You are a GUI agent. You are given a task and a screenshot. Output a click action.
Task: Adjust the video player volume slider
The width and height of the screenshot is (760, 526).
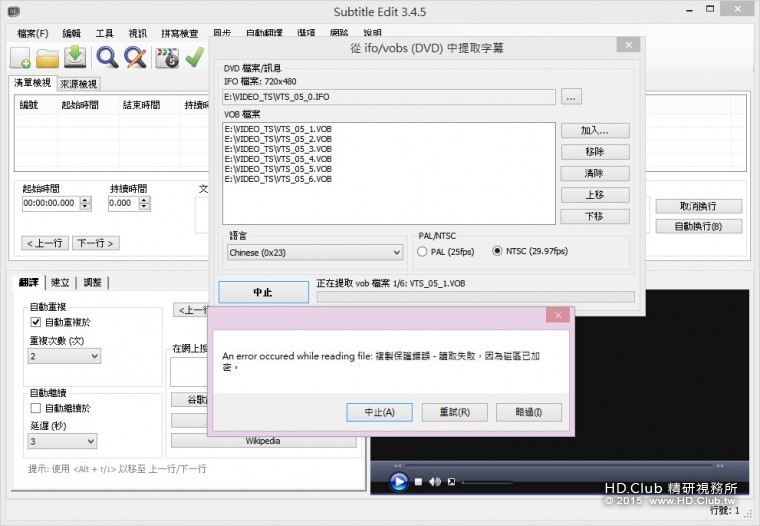pyautogui.click(x=487, y=482)
